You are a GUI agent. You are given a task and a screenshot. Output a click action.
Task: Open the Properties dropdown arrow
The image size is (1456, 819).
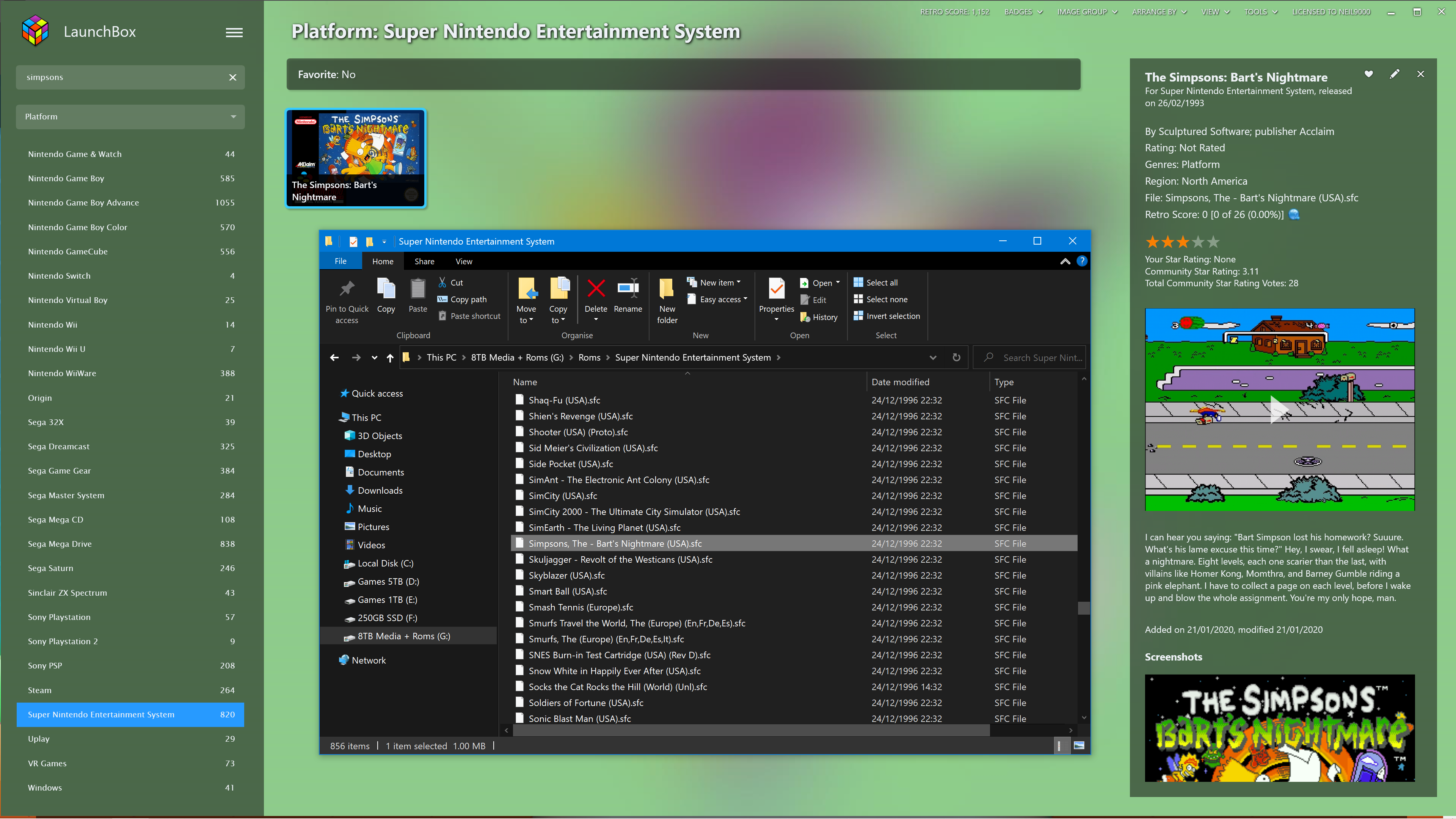coord(777,320)
